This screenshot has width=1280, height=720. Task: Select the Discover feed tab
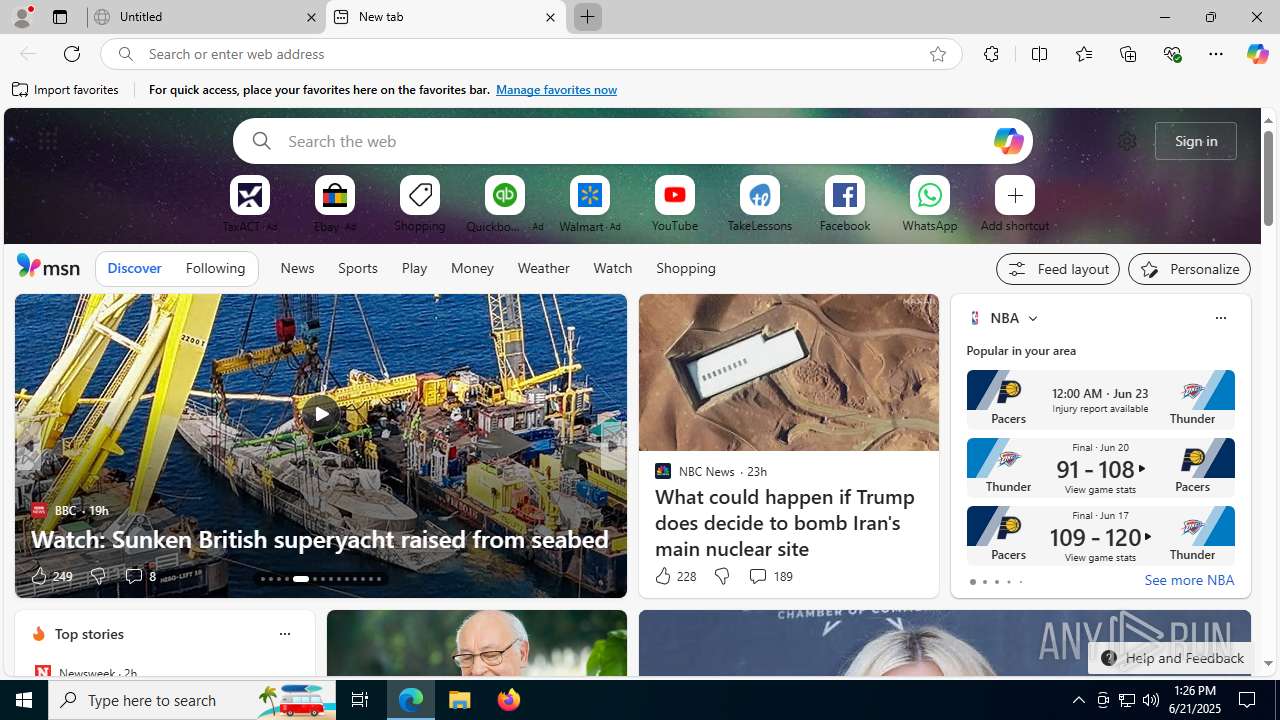134,268
